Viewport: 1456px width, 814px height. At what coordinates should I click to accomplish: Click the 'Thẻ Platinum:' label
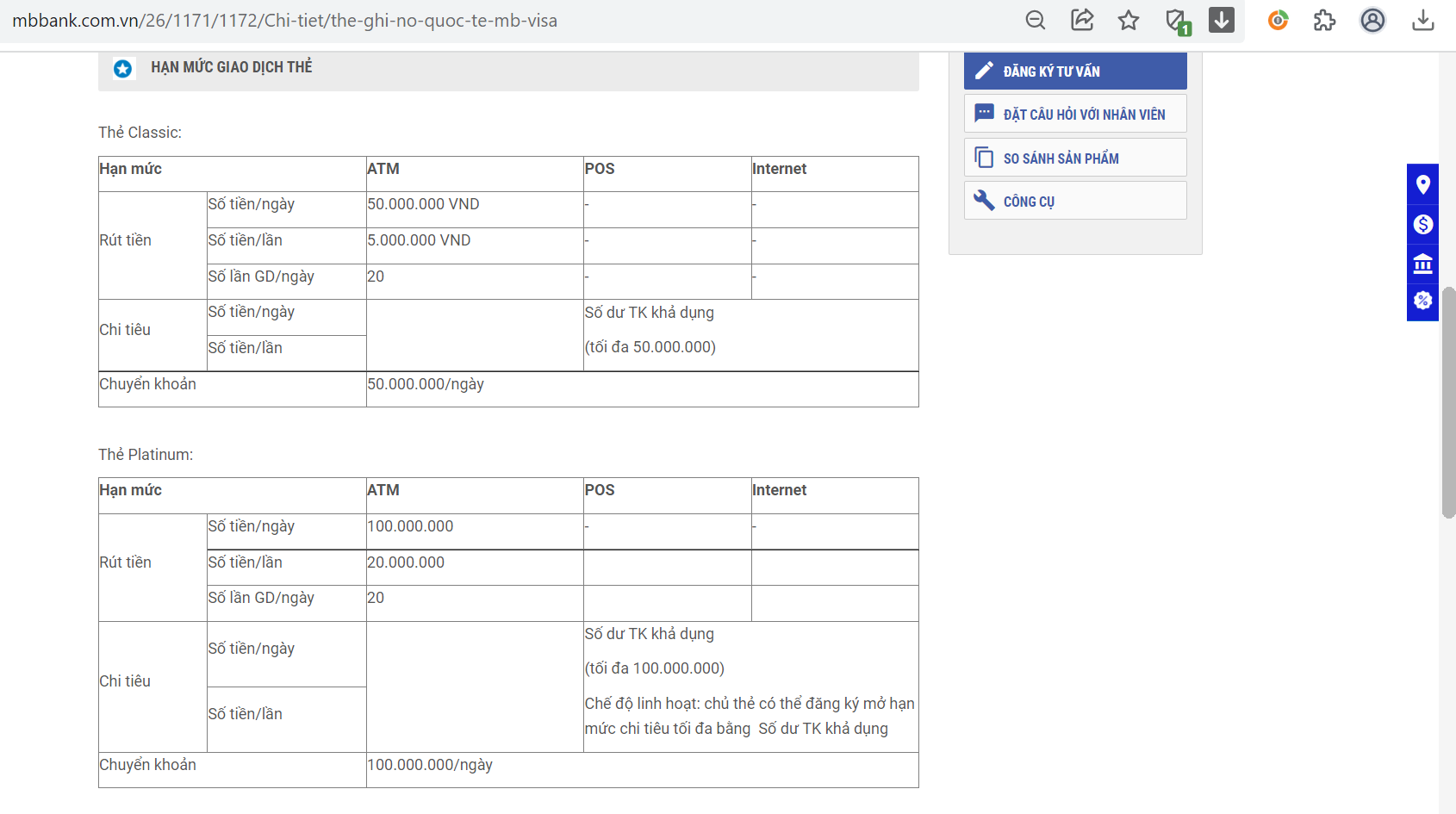pyautogui.click(x=146, y=455)
